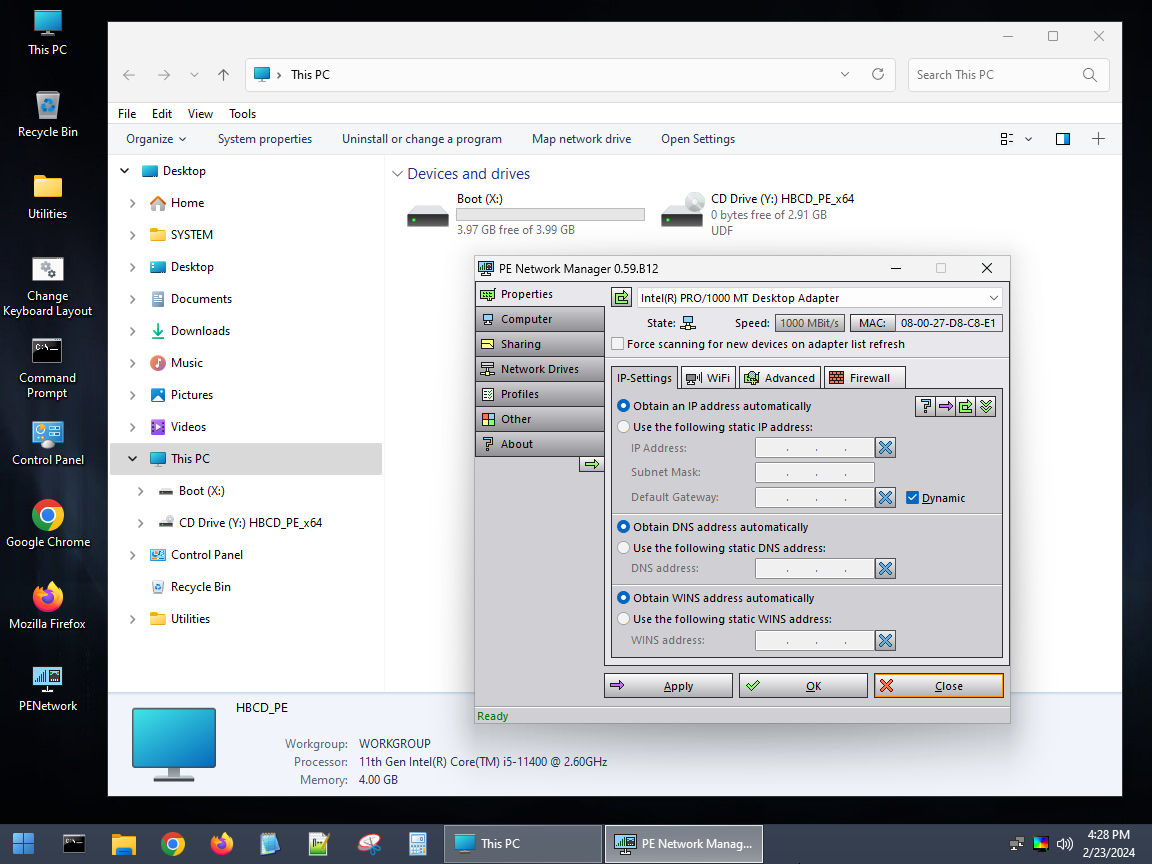The height and width of the screenshot is (864, 1152).
Task: Select Use the following static DNS address
Action: click(624, 547)
